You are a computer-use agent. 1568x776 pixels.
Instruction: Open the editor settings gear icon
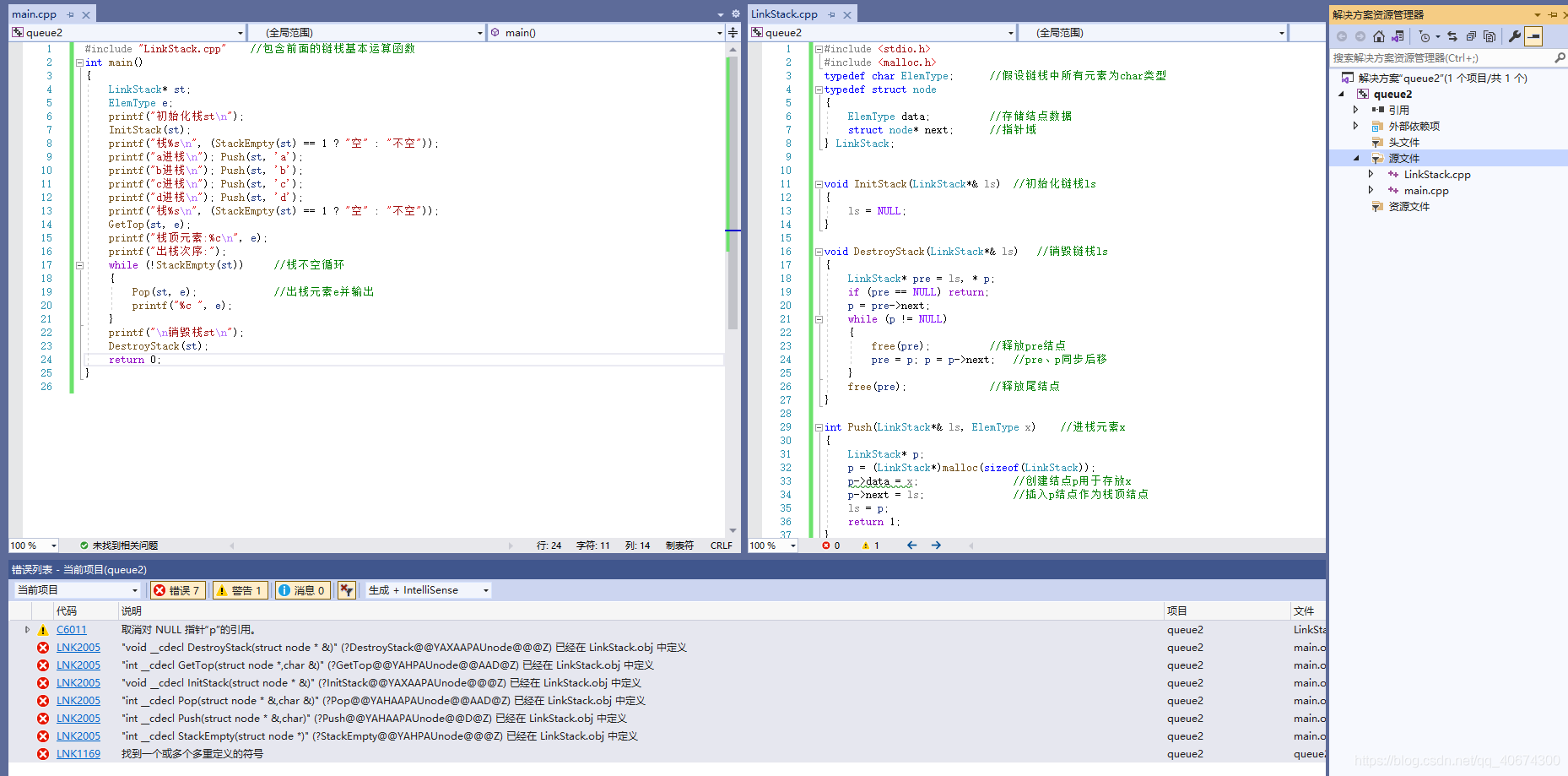point(735,14)
